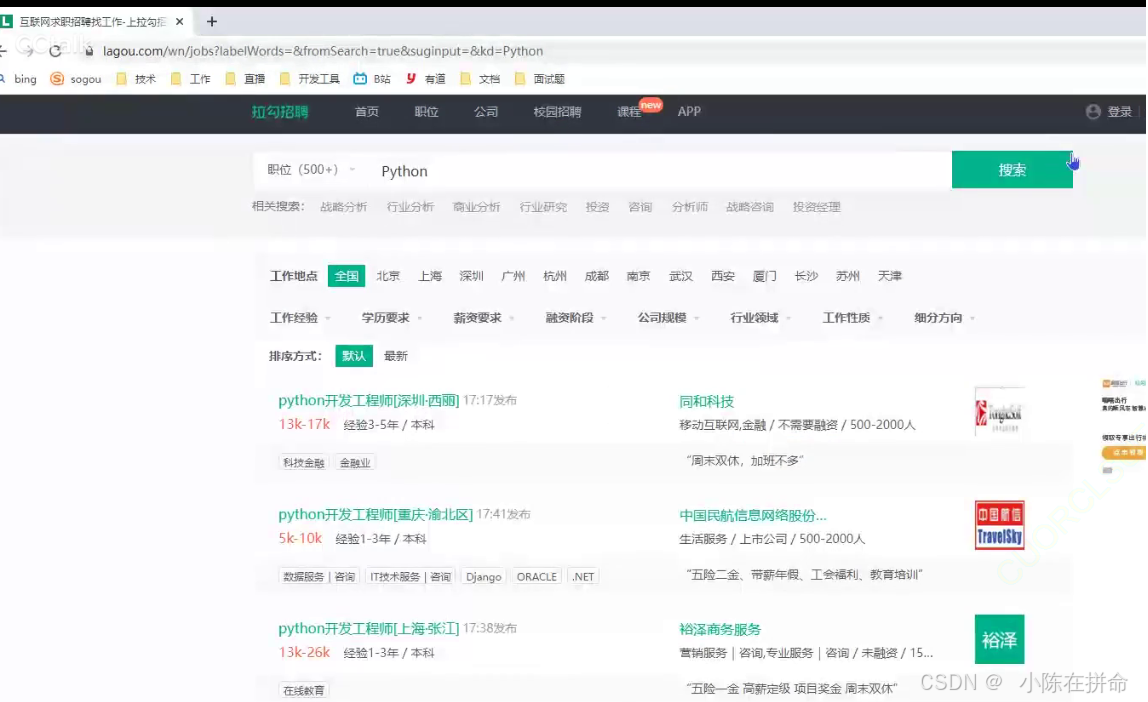Filter location by 广州
Image resolution: width=1148 pixels, height=702 pixels.
[513, 276]
